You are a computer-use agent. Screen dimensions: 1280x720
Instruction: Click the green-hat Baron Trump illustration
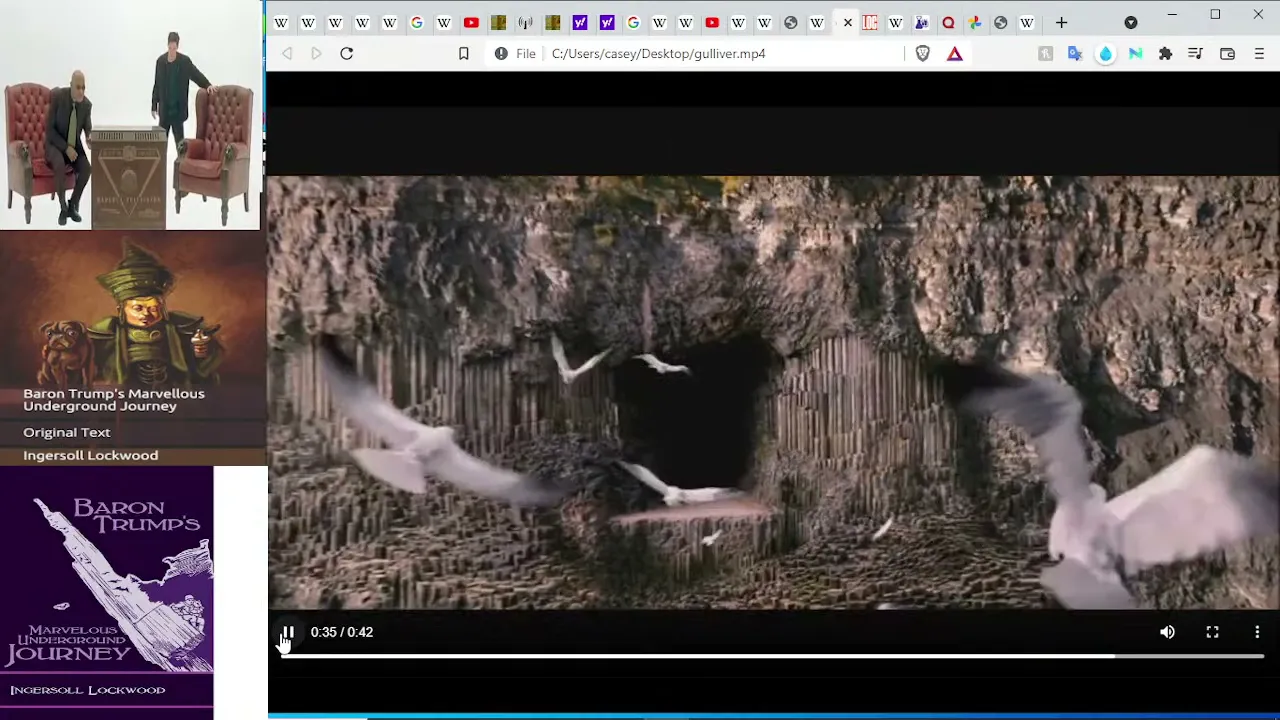135,312
